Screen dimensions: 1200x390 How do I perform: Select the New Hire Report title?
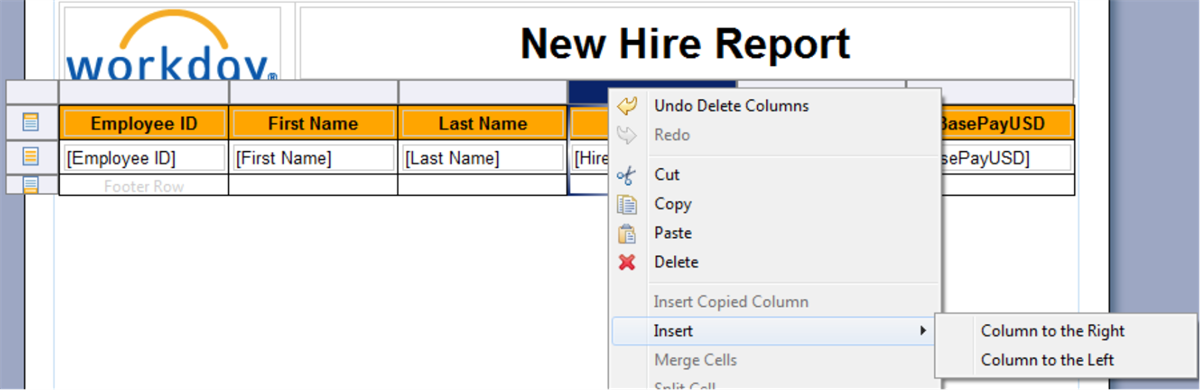coord(685,44)
